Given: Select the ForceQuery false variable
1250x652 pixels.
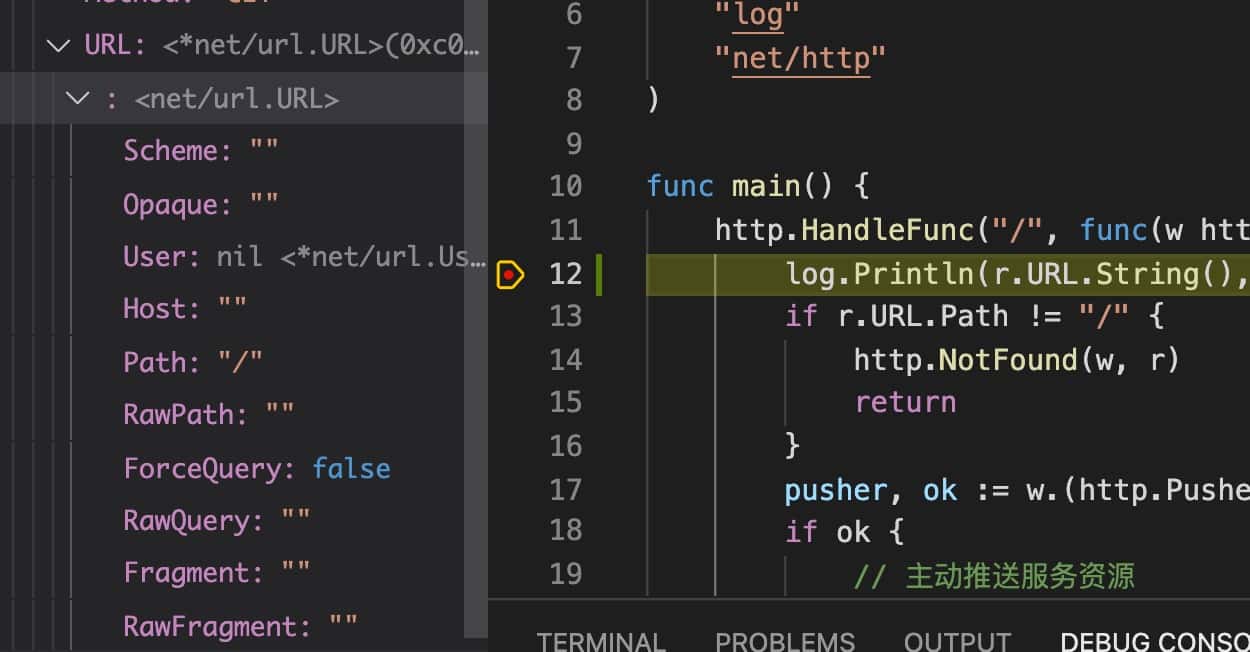Looking at the screenshot, I should coord(244,468).
